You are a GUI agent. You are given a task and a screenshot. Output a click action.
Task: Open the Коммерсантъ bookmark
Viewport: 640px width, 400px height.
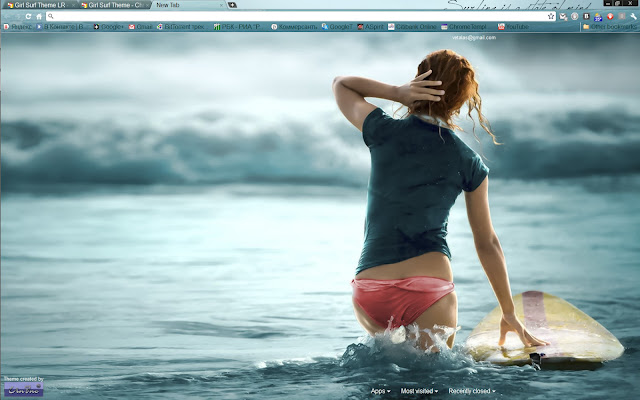point(294,27)
